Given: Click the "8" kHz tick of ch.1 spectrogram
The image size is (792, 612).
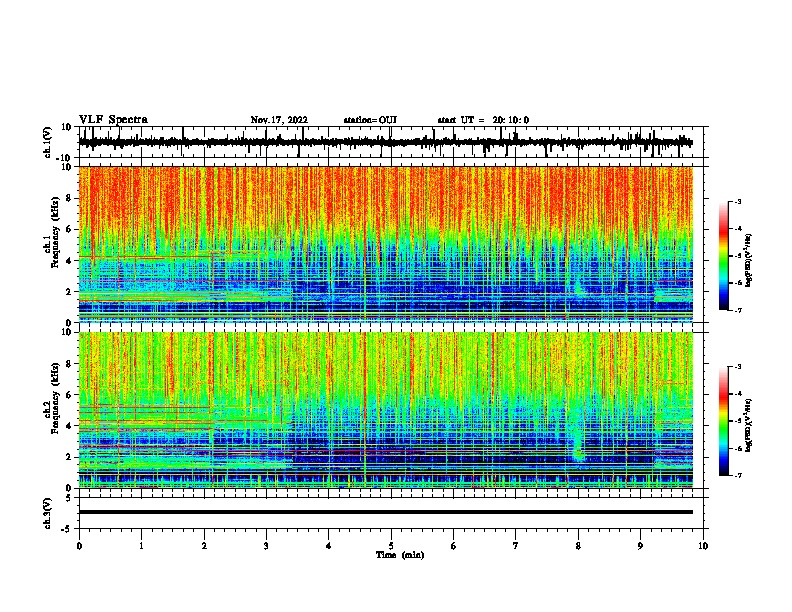Looking at the screenshot, I should pos(69,198).
